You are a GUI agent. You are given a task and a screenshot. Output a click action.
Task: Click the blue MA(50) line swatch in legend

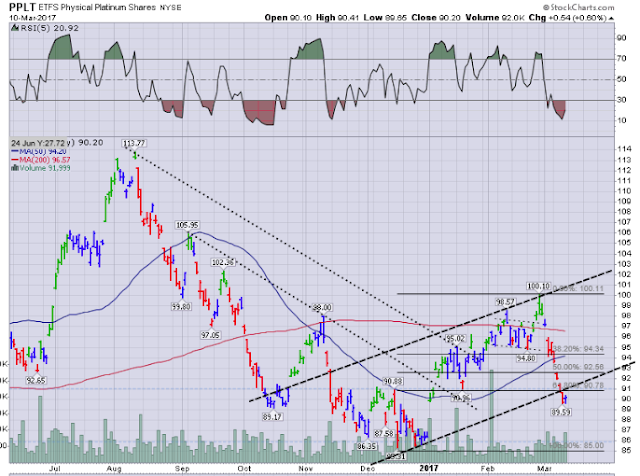coord(15,151)
